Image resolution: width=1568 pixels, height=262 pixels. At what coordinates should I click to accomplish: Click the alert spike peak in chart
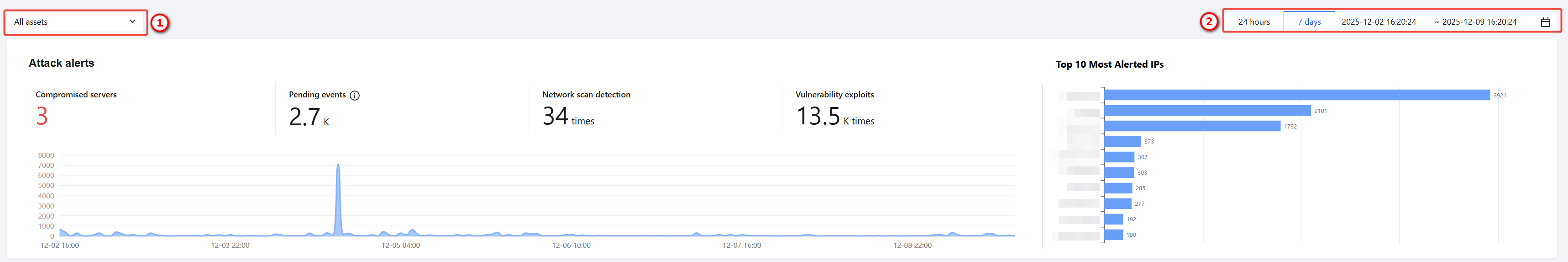(338, 166)
